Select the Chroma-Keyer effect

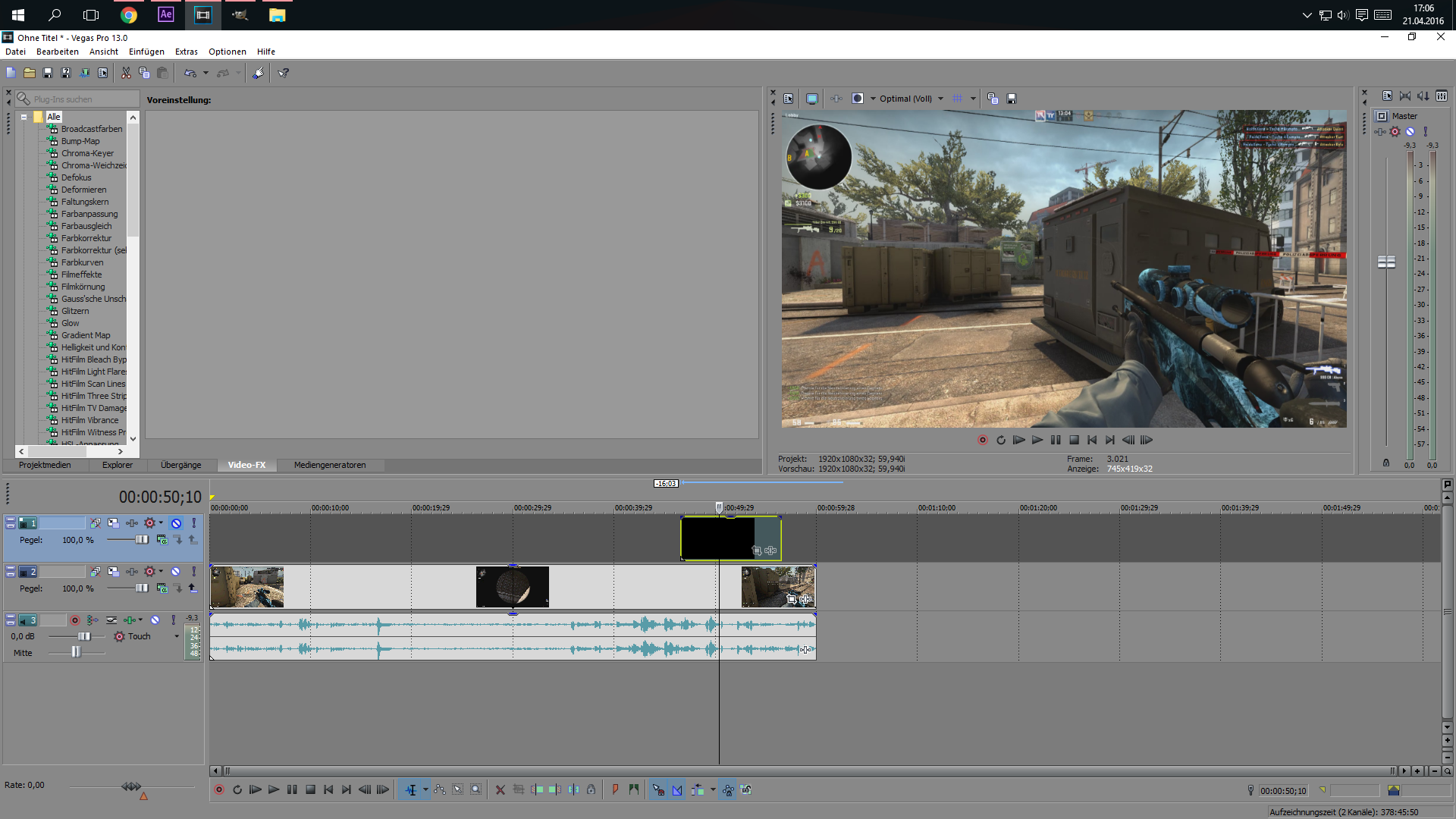(87, 153)
